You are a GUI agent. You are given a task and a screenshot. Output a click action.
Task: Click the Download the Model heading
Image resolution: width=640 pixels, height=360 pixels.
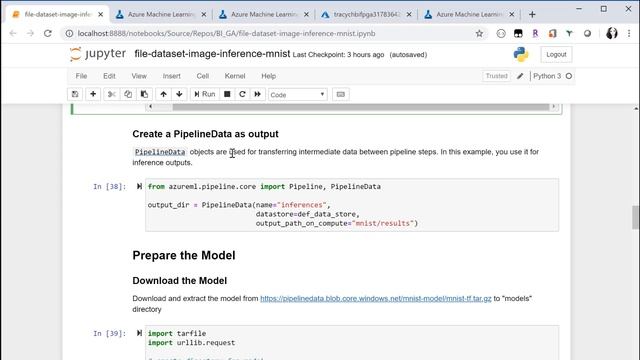click(180, 281)
